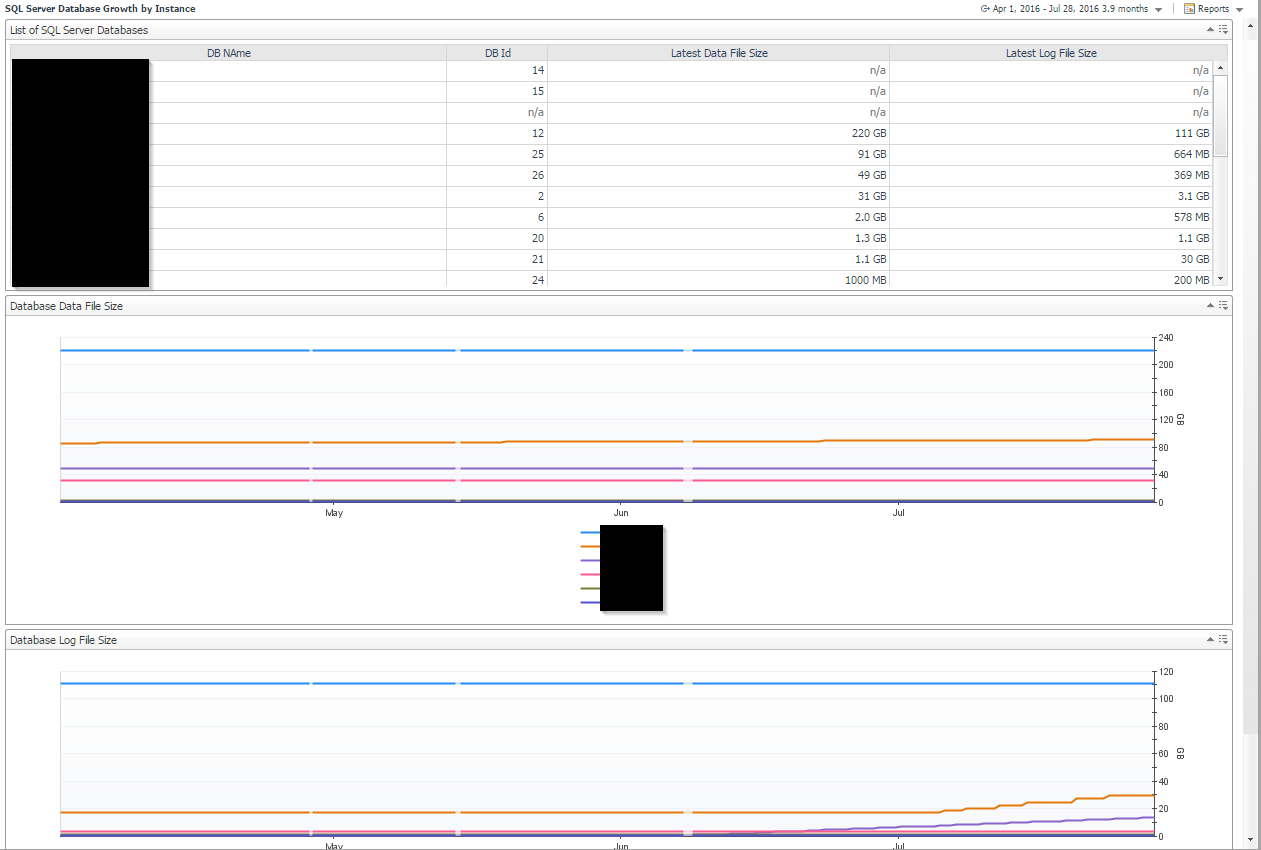Open options menu of Database Log File Size panel
1261x850 pixels.
tap(1223, 639)
